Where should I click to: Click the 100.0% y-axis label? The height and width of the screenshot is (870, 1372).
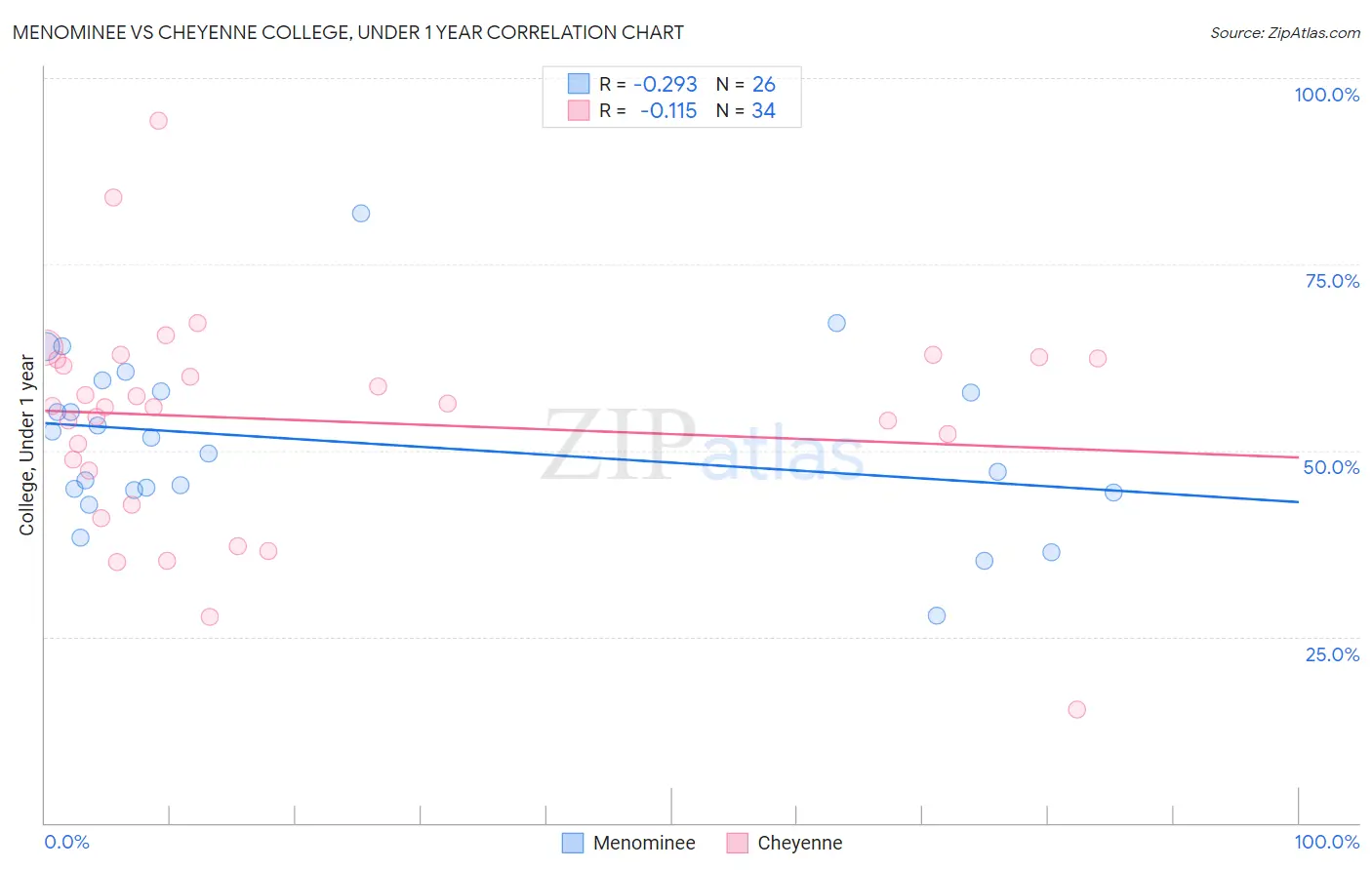[x=1326, y=95]
